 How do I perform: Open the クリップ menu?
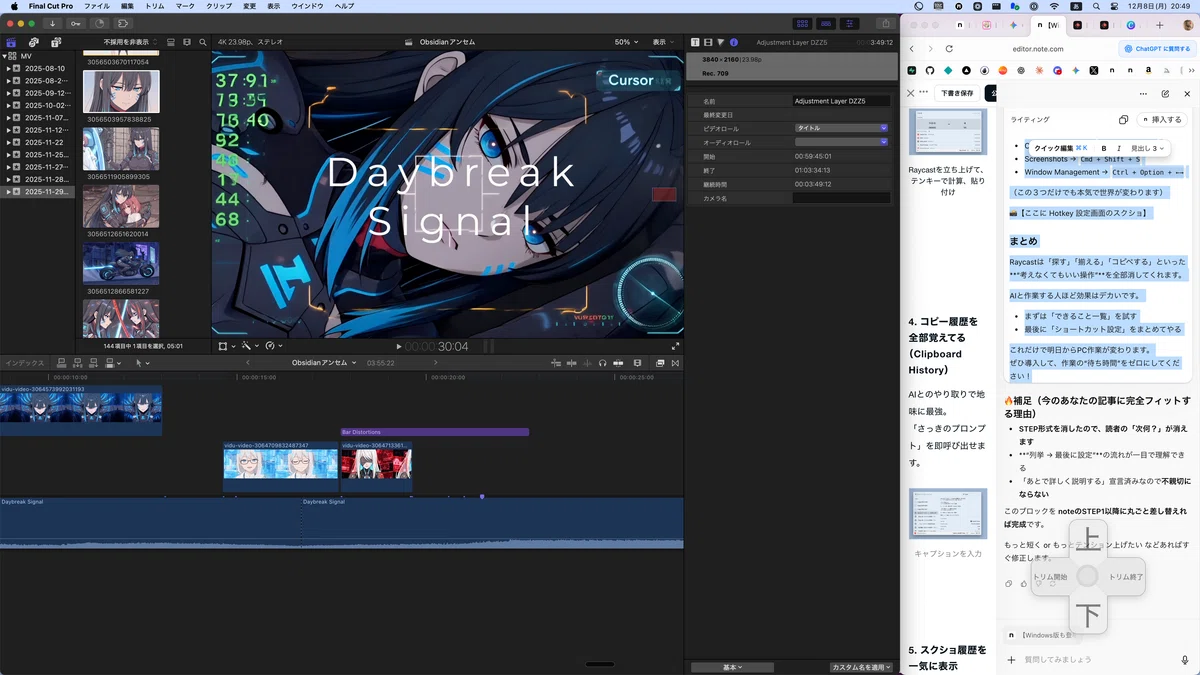(218, 6)
